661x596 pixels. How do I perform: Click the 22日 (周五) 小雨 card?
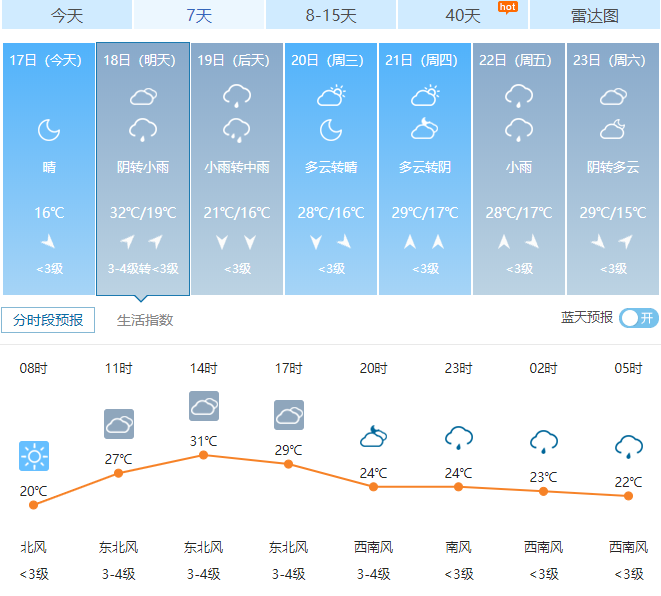tap(518, 168)
